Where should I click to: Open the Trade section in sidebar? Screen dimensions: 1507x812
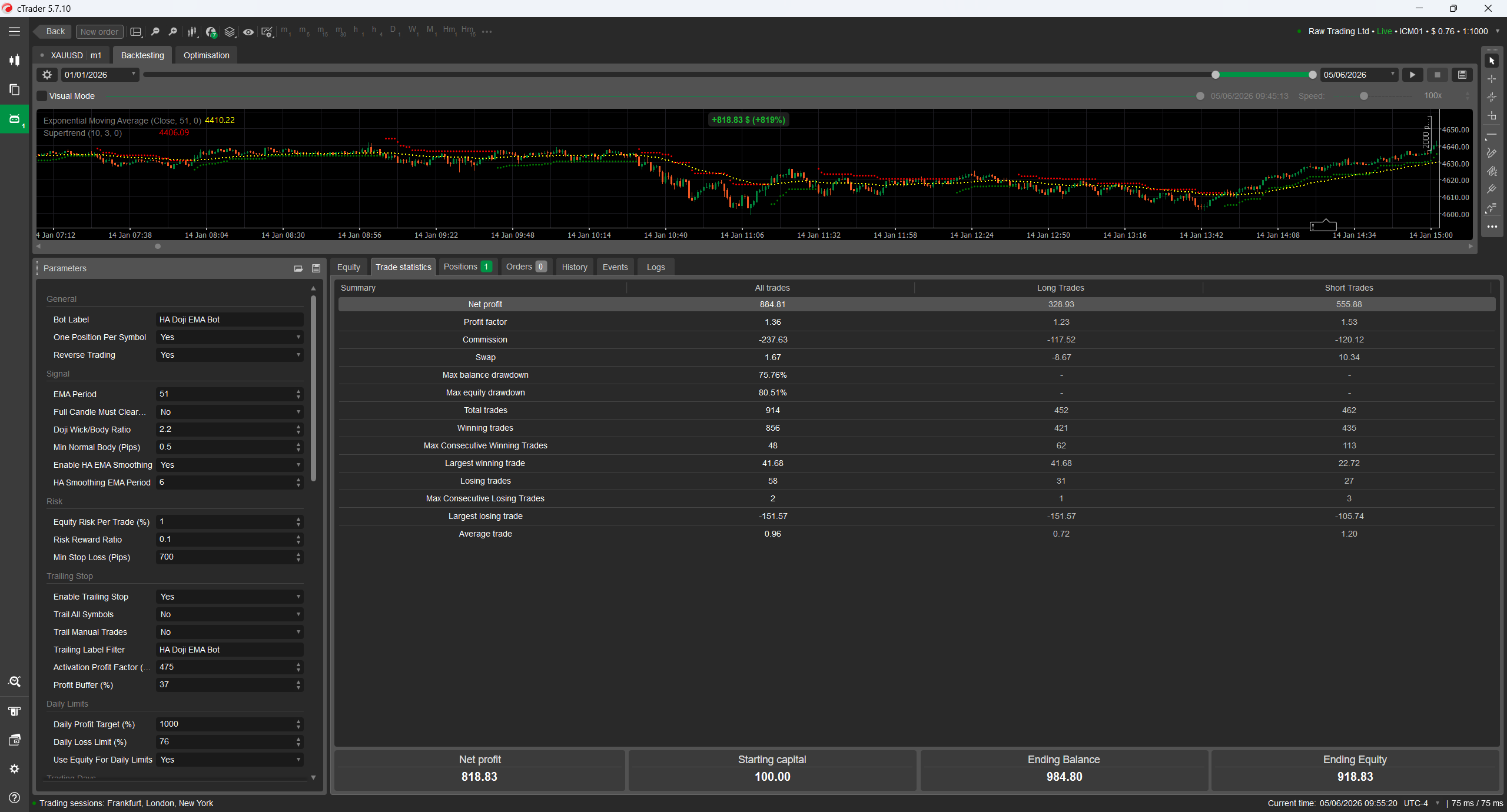tap(14, 61)
